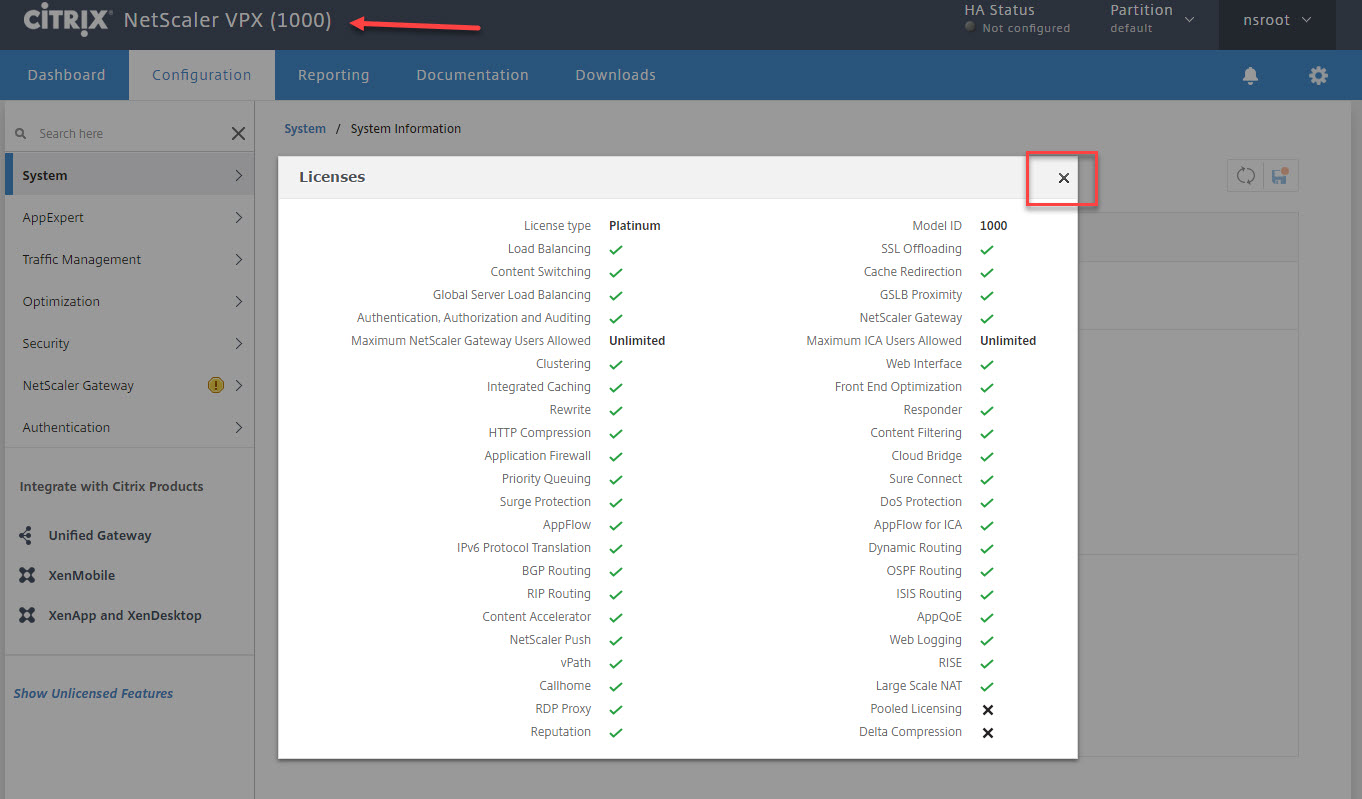The width and height of the screenshot is (1362, 799).
Task: Switch to the Downloads tab
Action: coord(615,75)
